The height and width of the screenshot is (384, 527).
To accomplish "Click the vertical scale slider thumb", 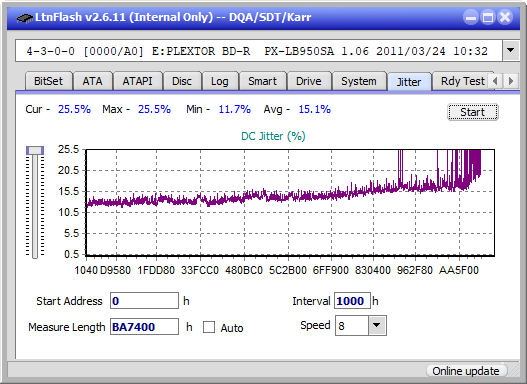I will (35, 150).
